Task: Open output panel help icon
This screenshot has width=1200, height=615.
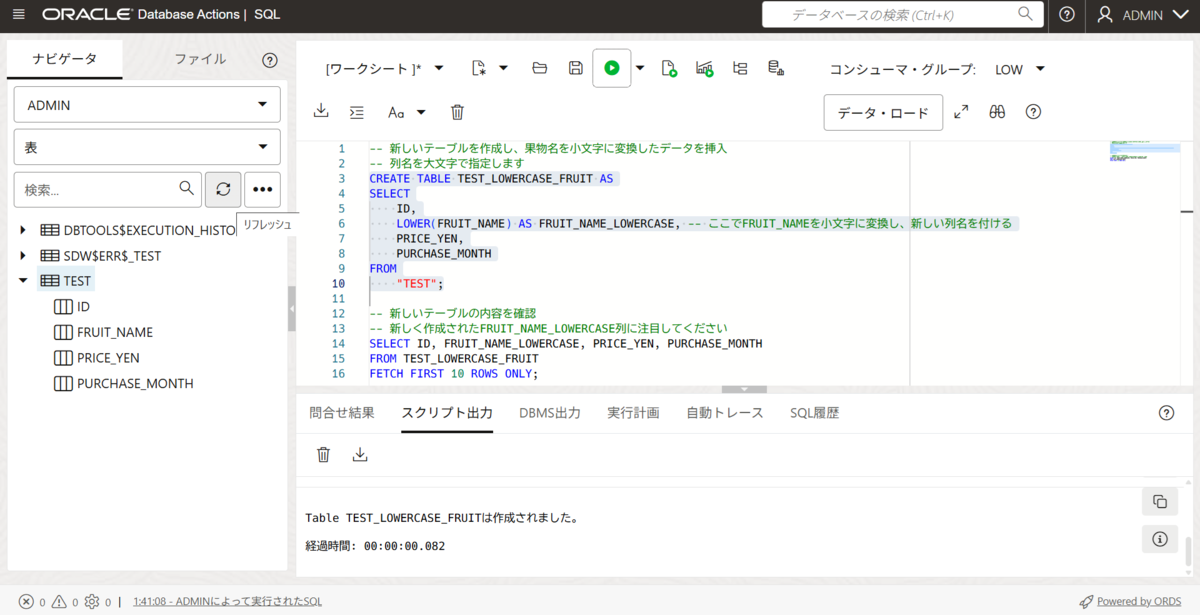Action: pos(1166,413)
